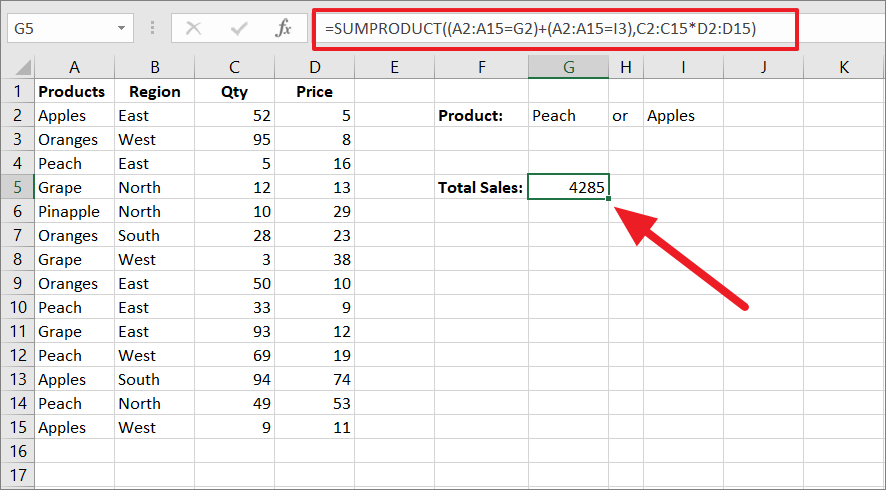Select column A header

(x=74, y=67)
